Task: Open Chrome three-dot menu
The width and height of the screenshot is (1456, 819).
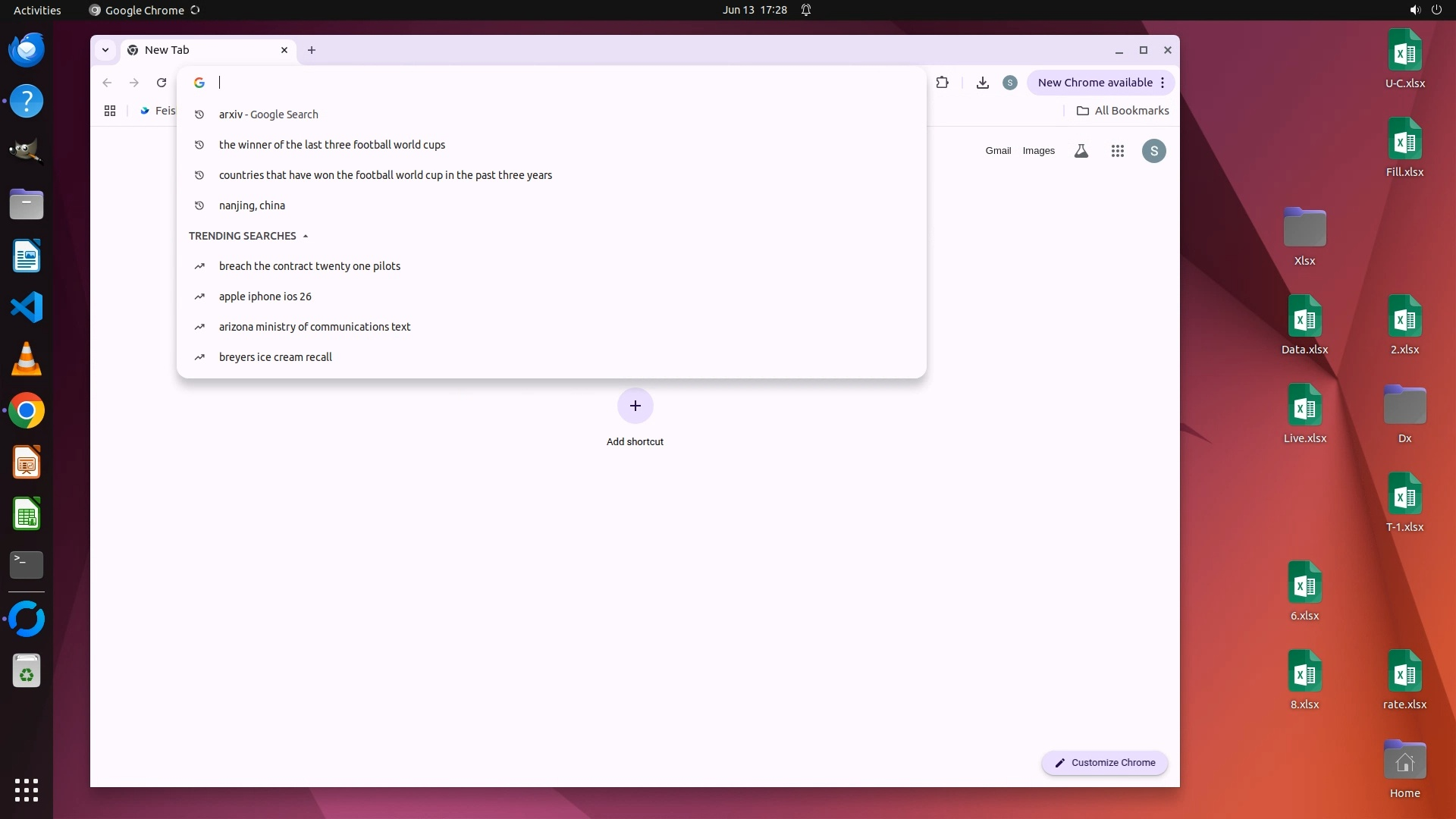Action: tap(1163, 83)
